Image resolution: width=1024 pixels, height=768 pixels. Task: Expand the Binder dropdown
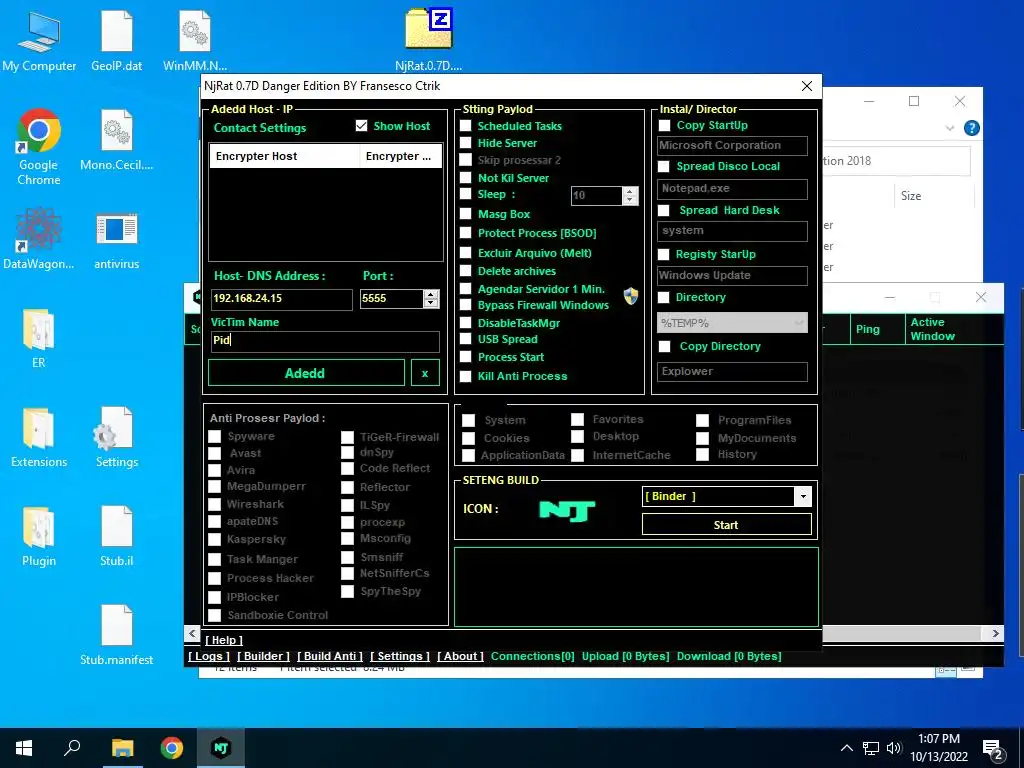[803, 496]
